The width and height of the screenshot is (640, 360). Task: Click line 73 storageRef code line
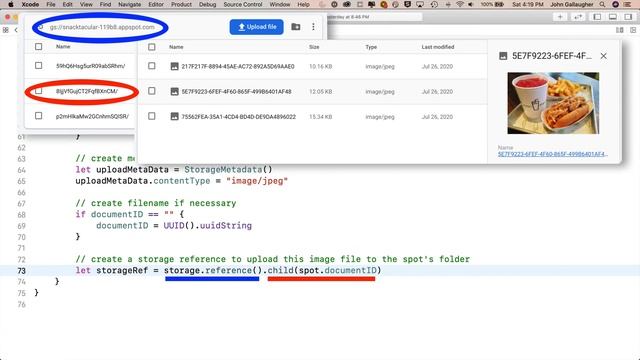[x=228, y=271]
